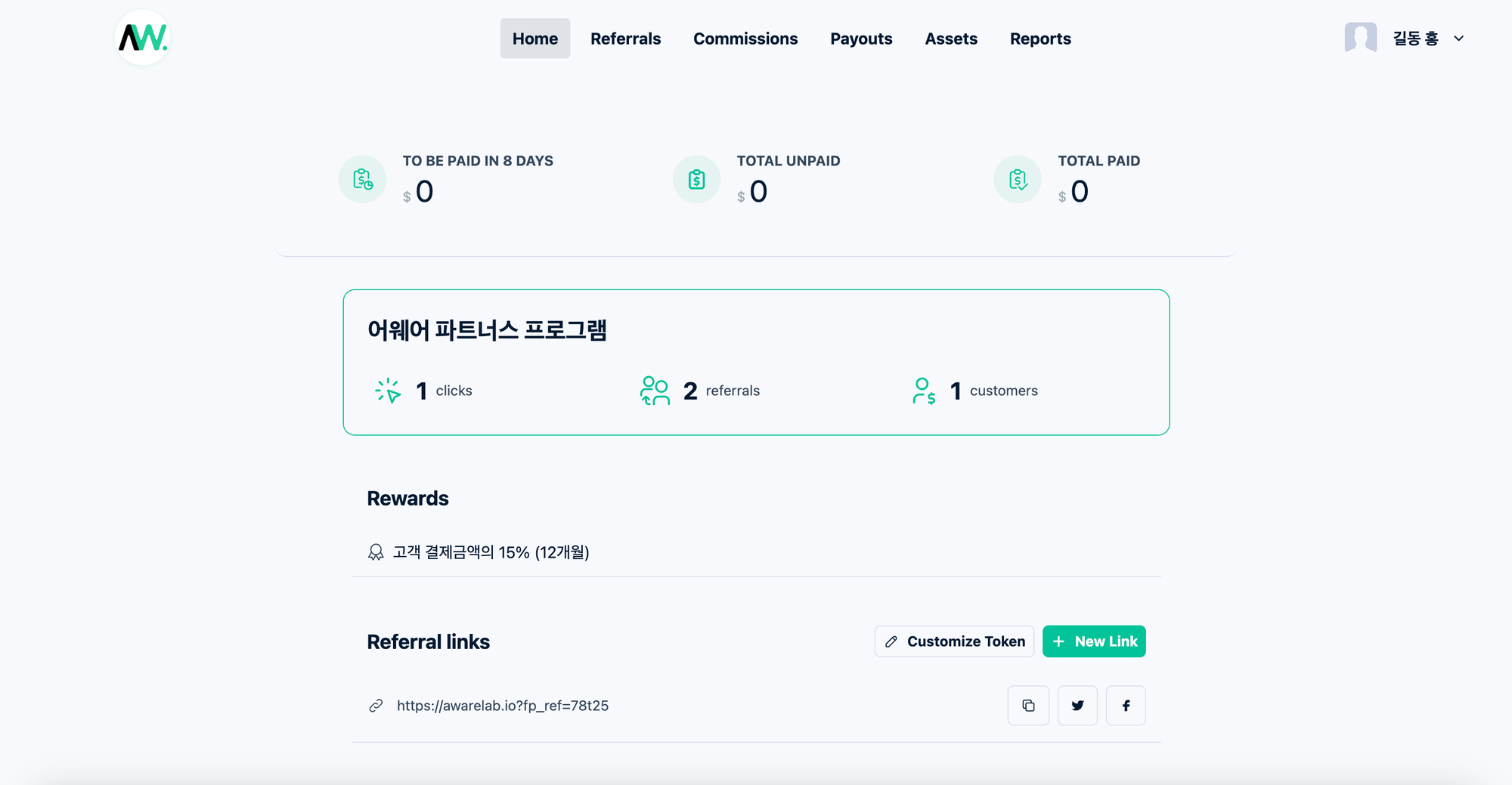Click the 길동 홍 username
The width and height of the screenshot is (1512, 785).
pos(1415,39)
